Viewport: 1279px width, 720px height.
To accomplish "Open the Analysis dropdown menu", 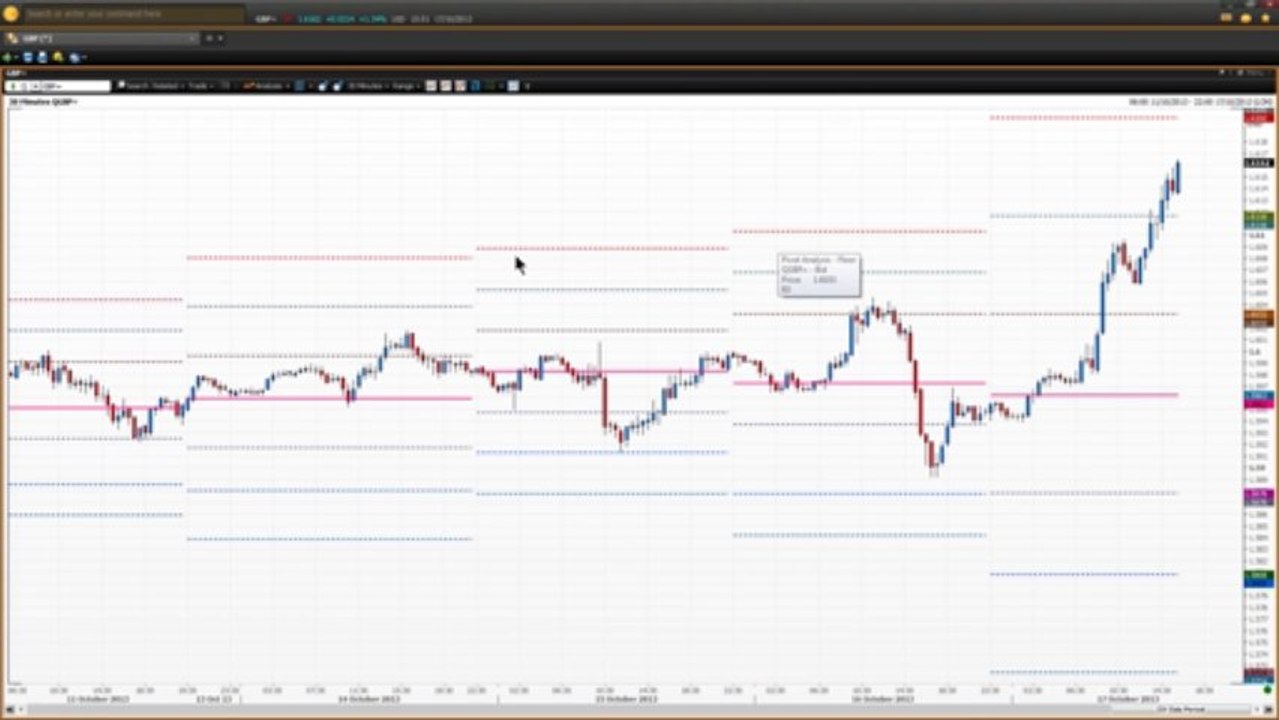I will click(x=265, y=86).
